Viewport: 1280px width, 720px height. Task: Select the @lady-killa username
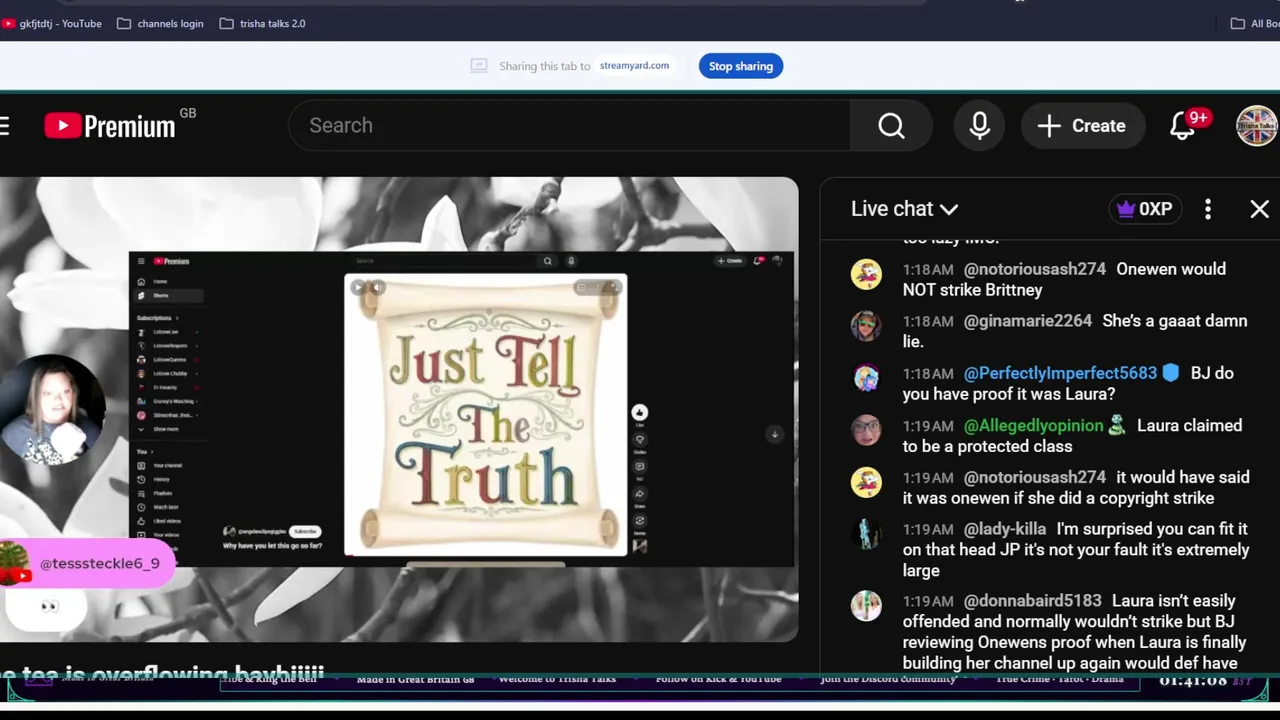(1005, 529)
